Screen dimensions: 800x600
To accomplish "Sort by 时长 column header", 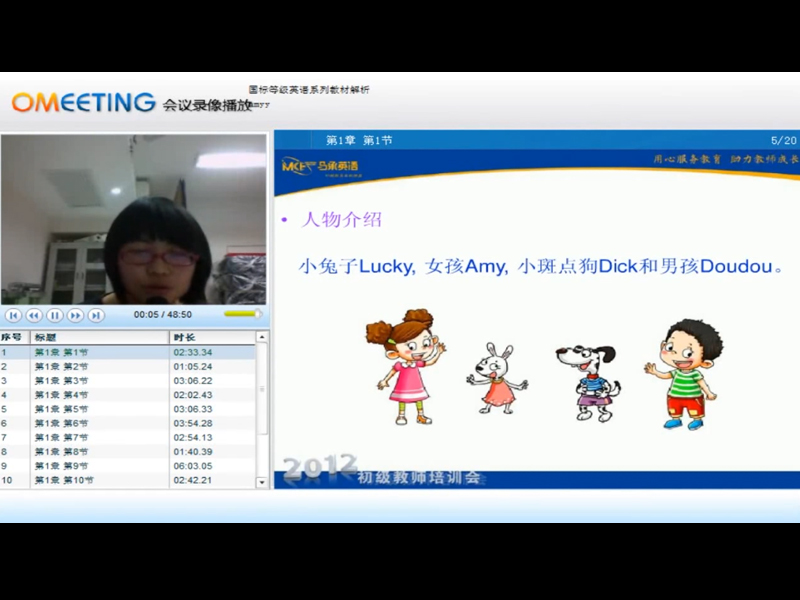I will click(184, 338).
